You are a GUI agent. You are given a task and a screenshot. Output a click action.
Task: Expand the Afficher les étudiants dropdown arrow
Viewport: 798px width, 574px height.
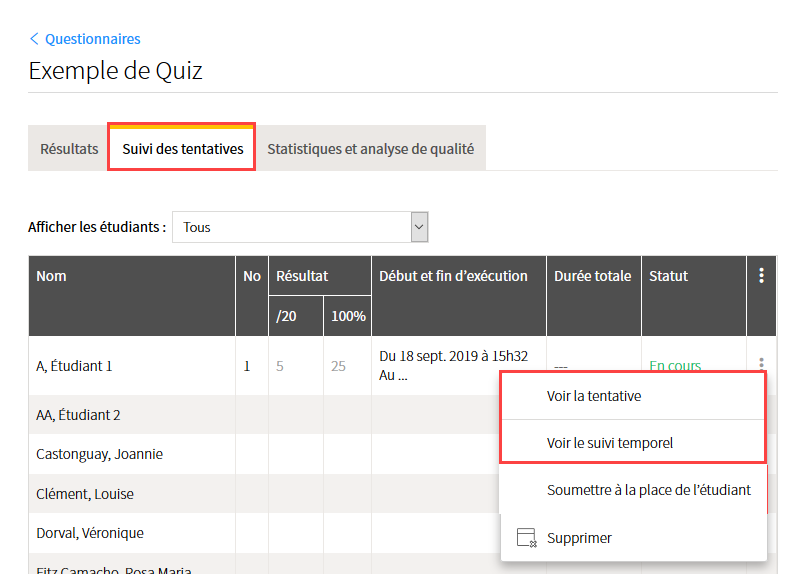(419, 227)
